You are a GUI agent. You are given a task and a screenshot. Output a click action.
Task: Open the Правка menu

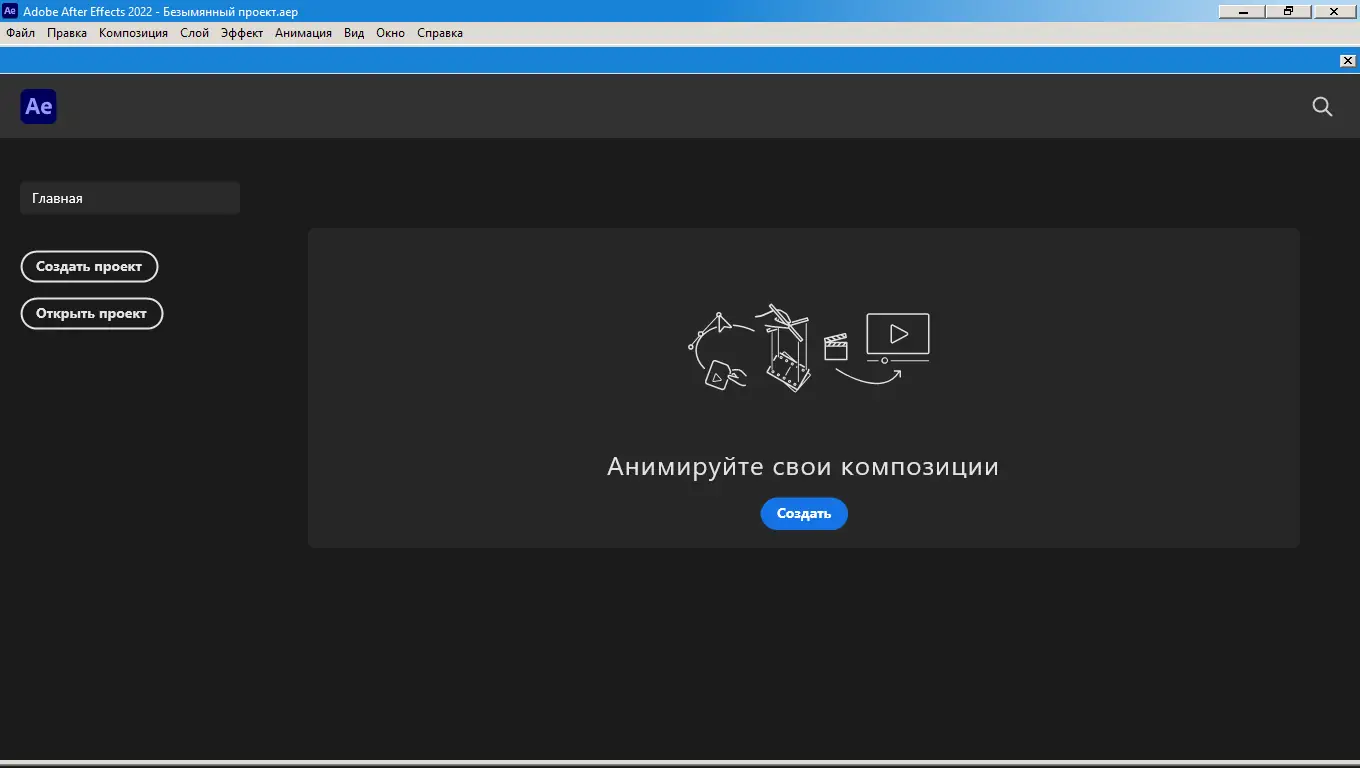[66, 33]
